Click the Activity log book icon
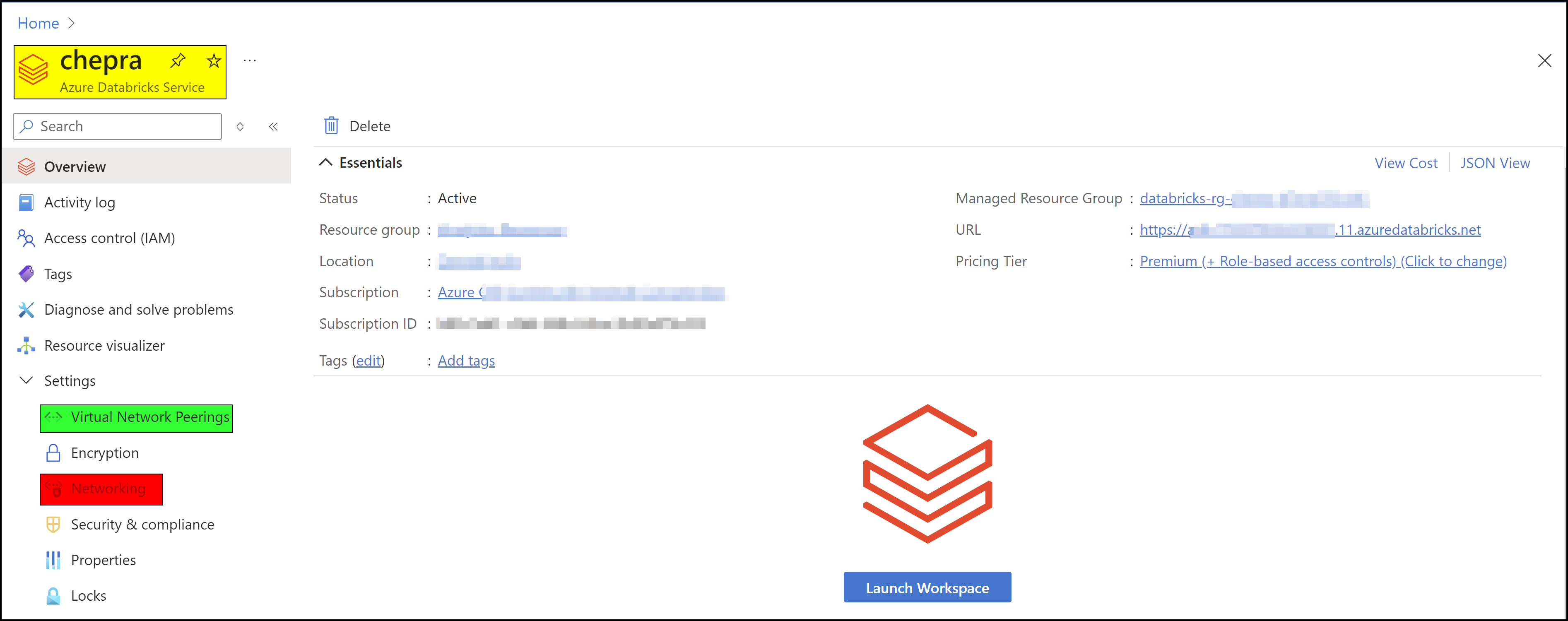 point(26,202)
